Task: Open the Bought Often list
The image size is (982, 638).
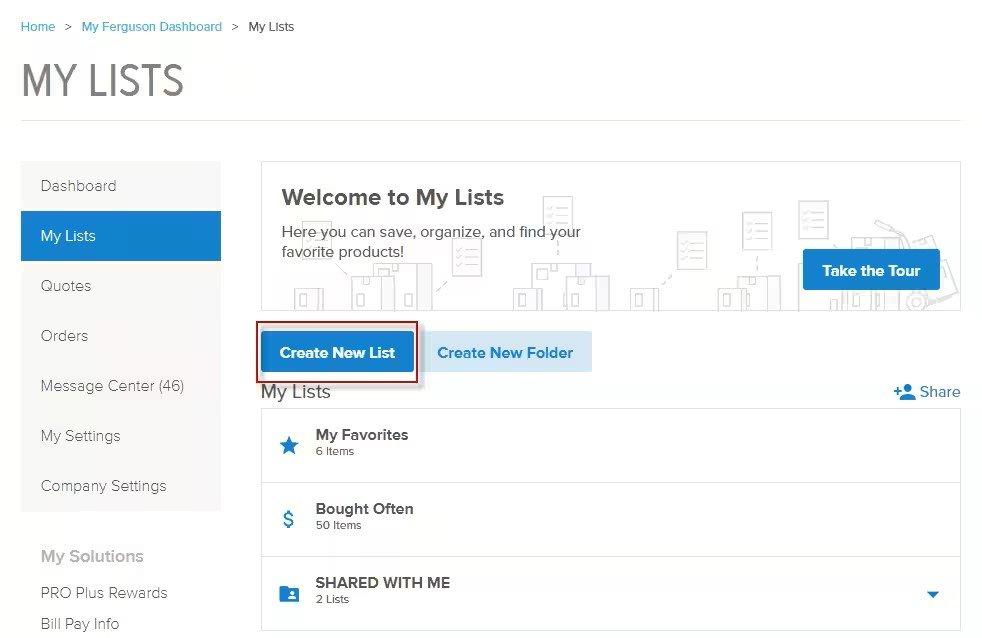Action: pyautogui.click(x=611, y=520)
